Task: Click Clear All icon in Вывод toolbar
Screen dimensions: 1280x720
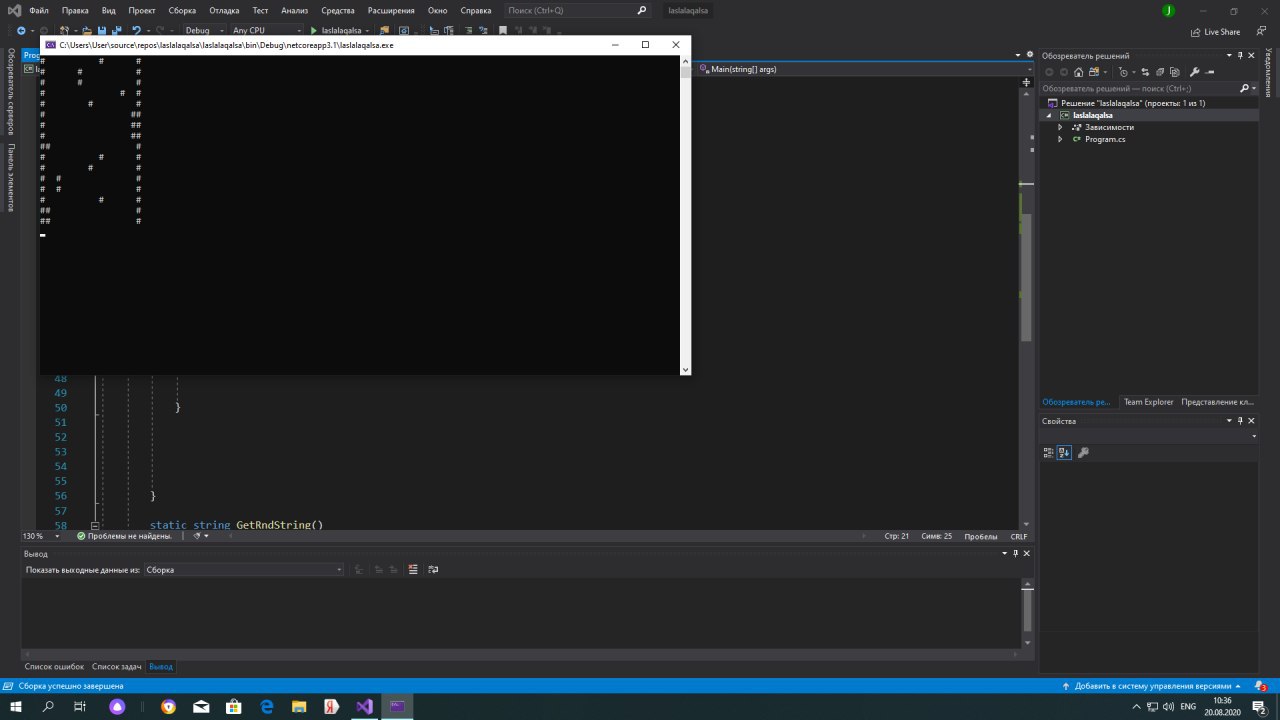Action: coord(413,570)
